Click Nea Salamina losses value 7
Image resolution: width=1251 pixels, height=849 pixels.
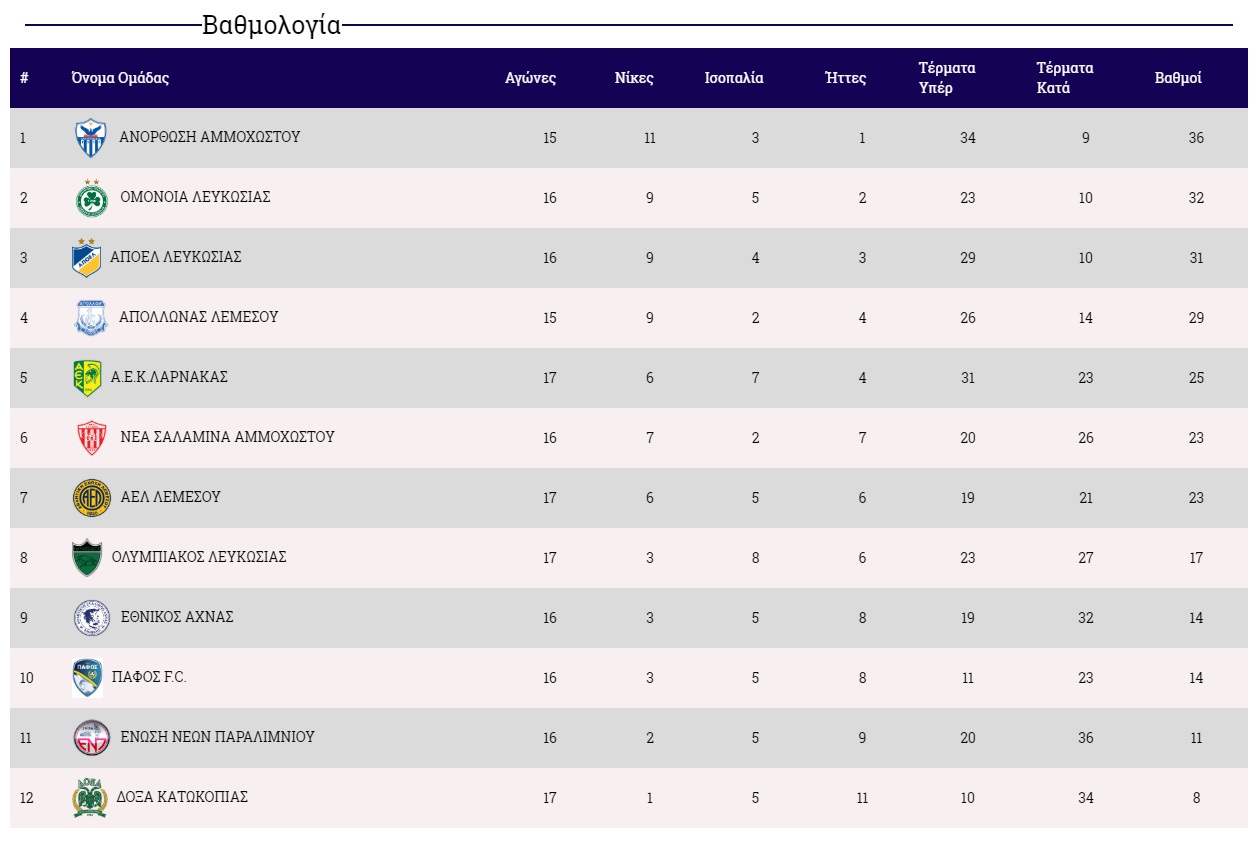coord(862,438)
